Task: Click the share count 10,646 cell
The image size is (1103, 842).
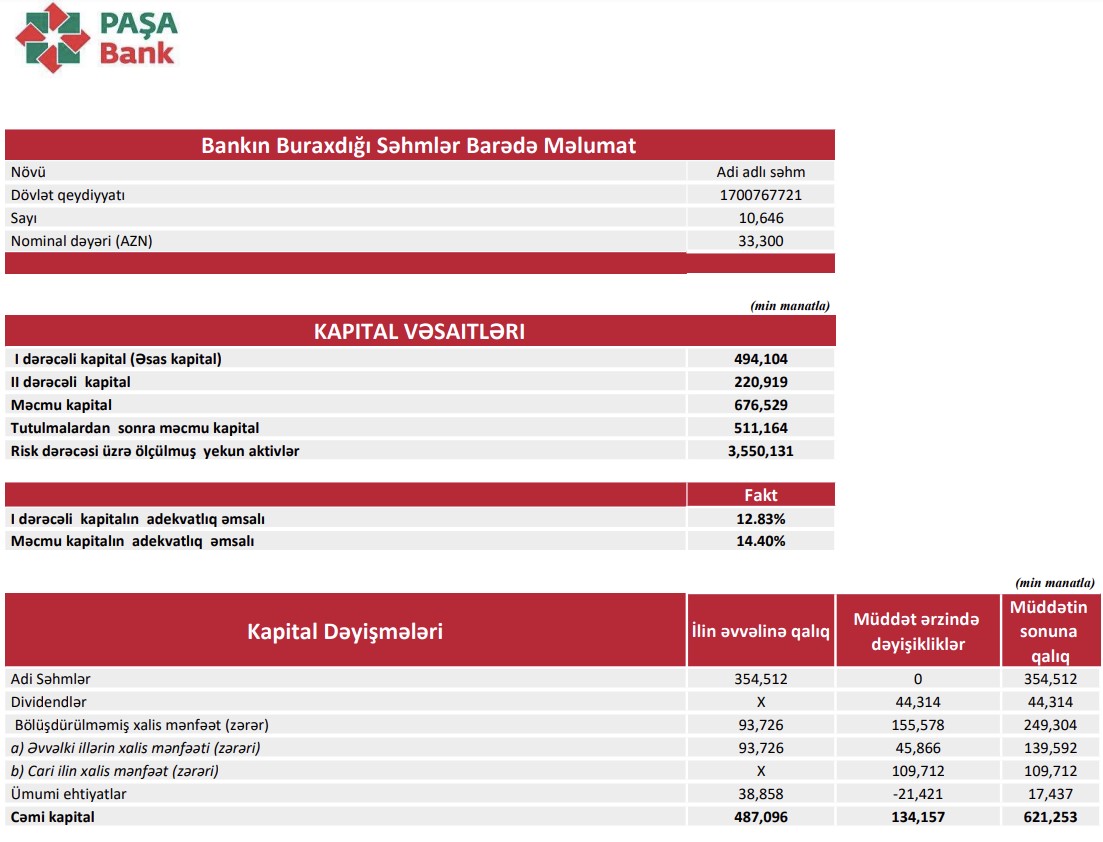Action: point(760,218)
